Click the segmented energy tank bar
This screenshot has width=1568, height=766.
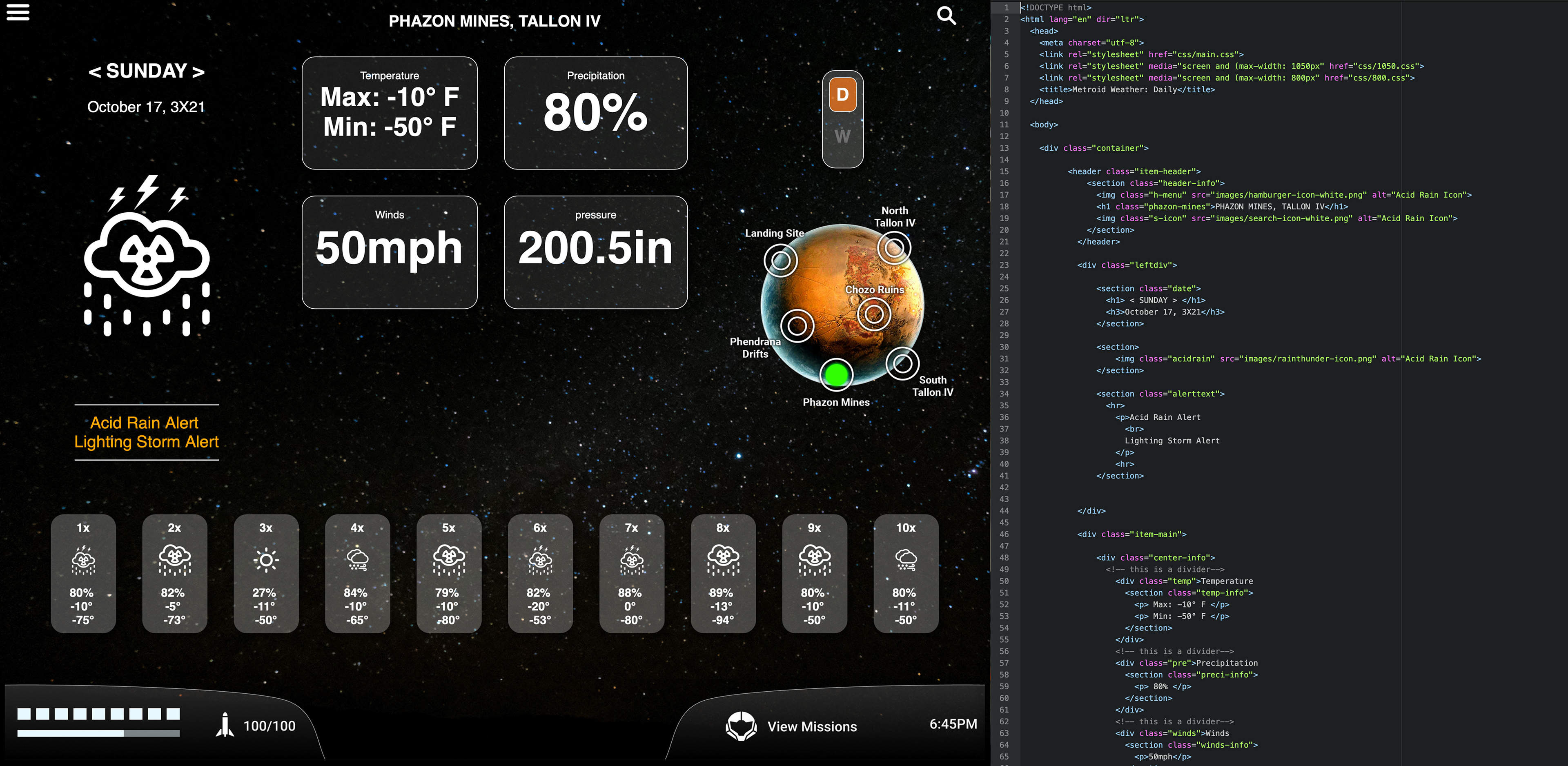[x=98, y=714]
